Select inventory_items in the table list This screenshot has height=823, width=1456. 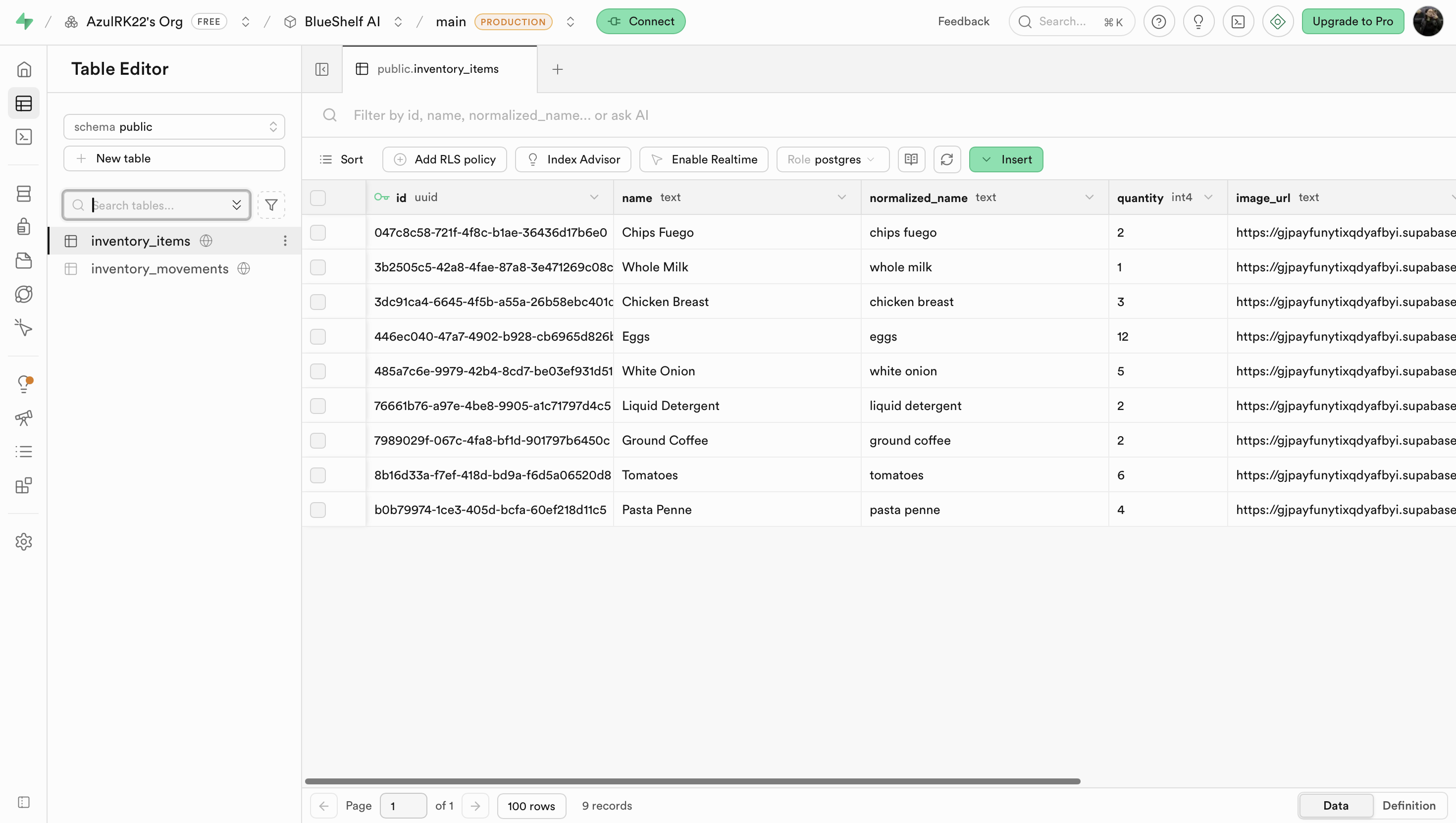pyautogui.click(x=175, y=241)
